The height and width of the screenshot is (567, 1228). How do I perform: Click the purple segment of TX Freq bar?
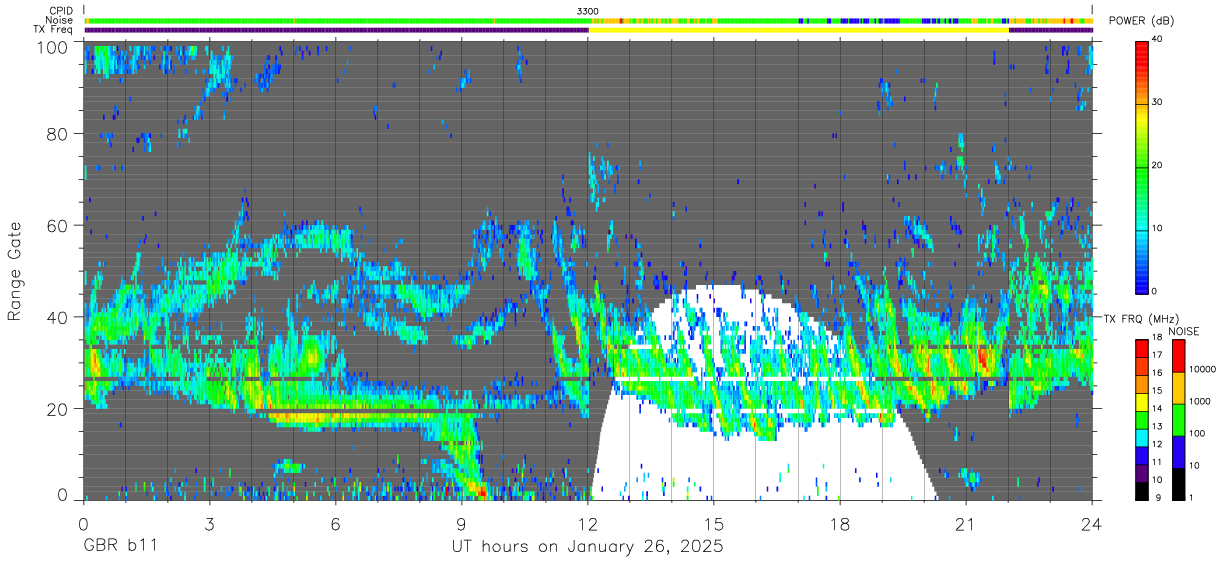(x=336, y=30)
